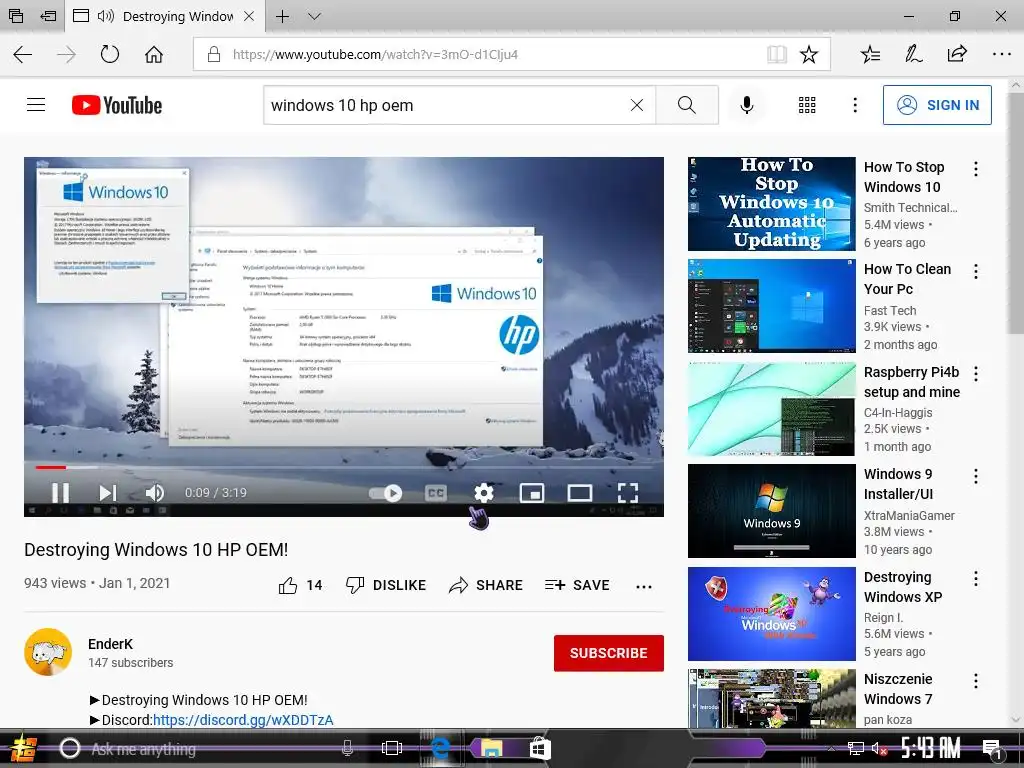Search with your voice microphone
Viewport: 1024px width, 768px height.
pyautogui.click(x=746, y=104)
